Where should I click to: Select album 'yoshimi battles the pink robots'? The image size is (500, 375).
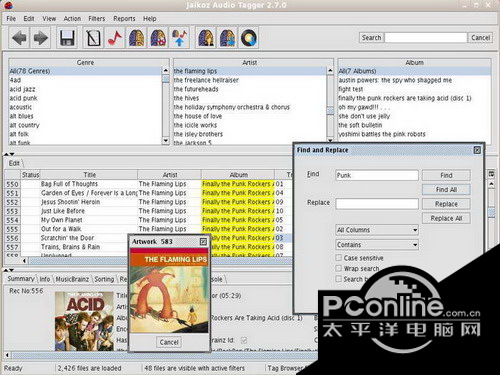382,134
